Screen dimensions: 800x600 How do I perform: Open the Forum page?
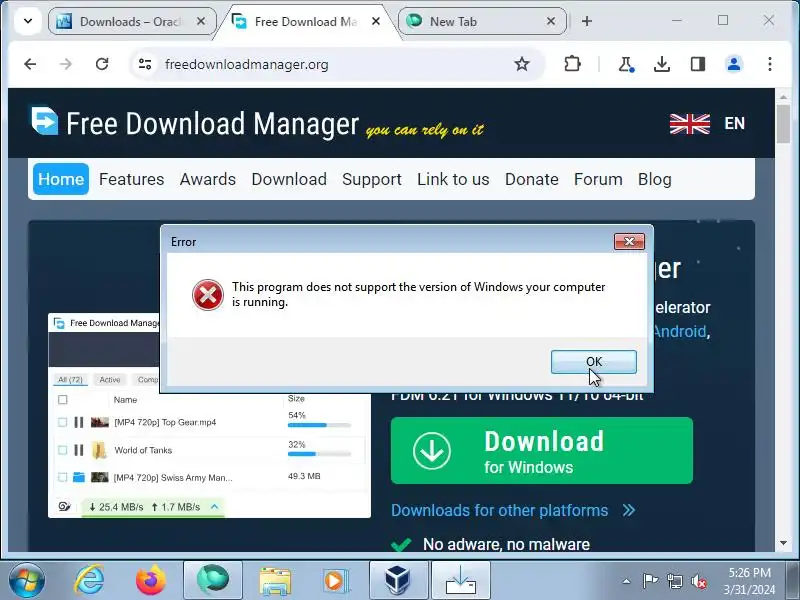click(x=598, y=179)
